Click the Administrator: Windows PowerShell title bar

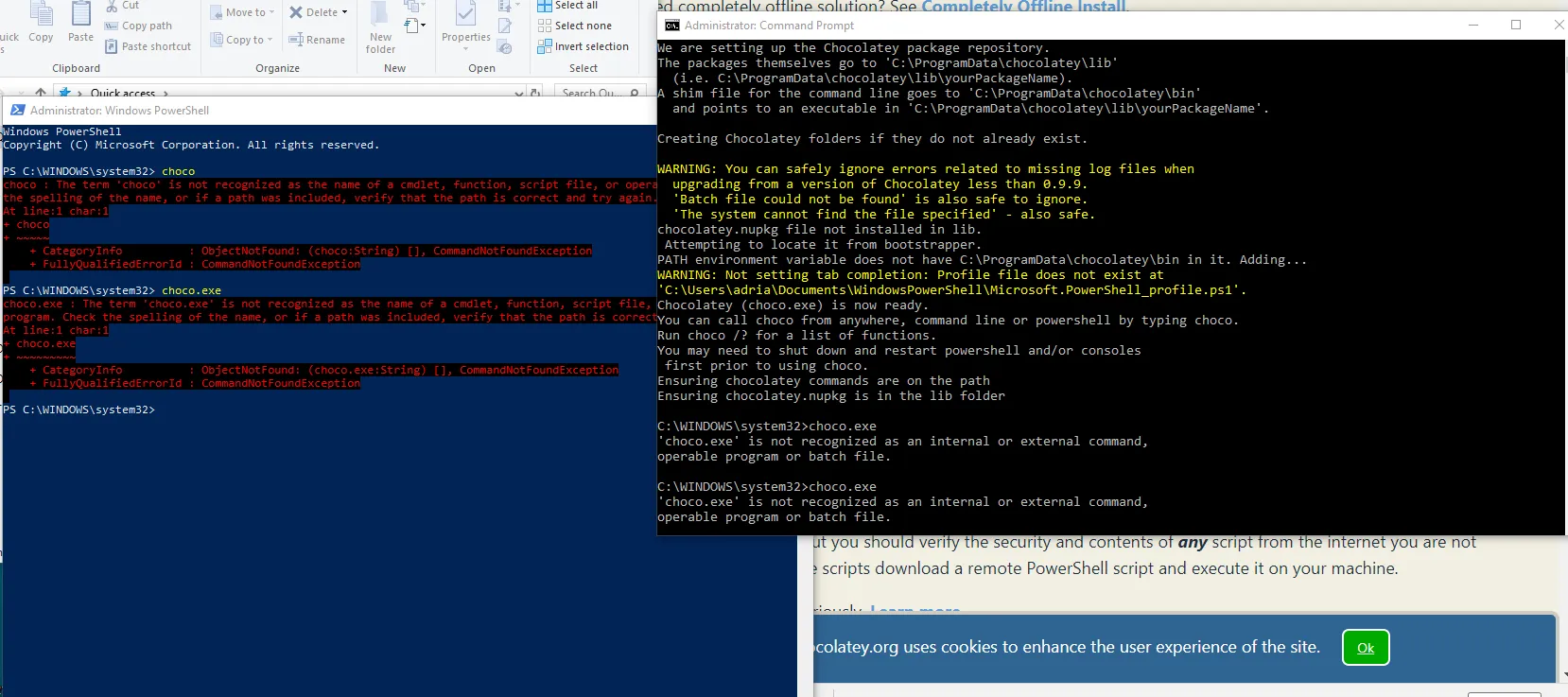click(331, 111)
